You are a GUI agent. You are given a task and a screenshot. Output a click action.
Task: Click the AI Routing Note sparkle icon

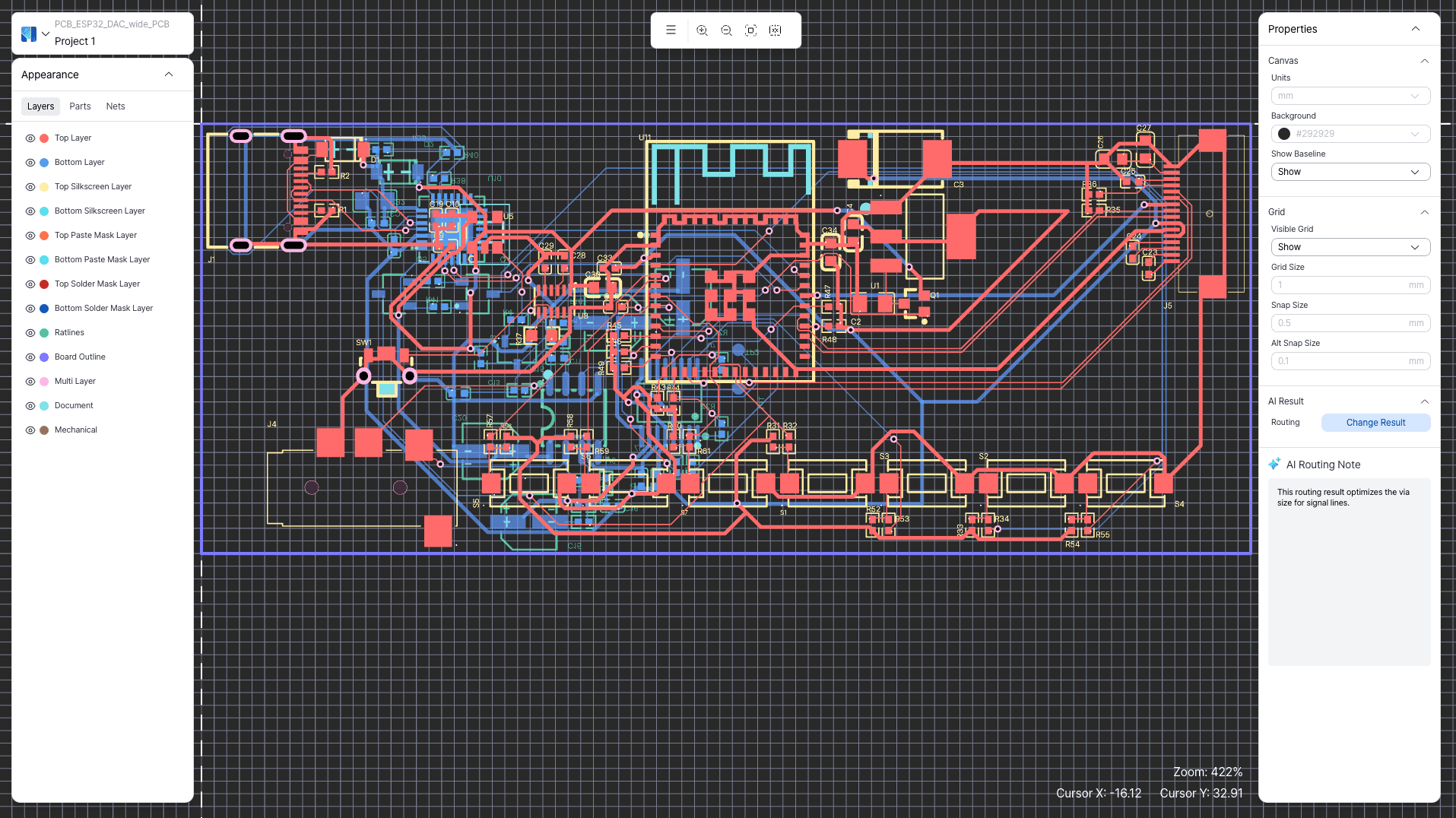tap(1274, 464)
